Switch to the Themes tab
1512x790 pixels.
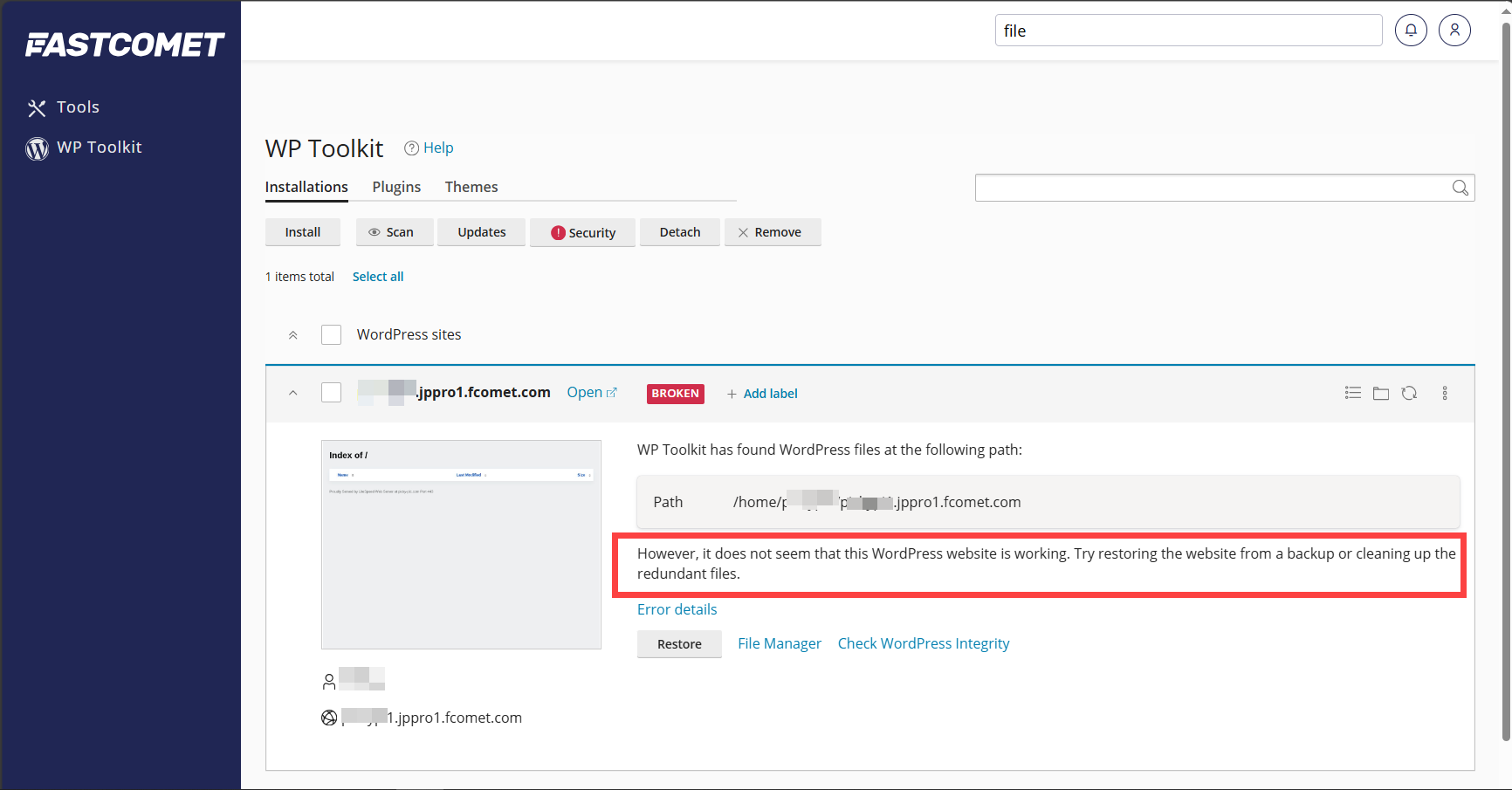(x=471, y=187)
